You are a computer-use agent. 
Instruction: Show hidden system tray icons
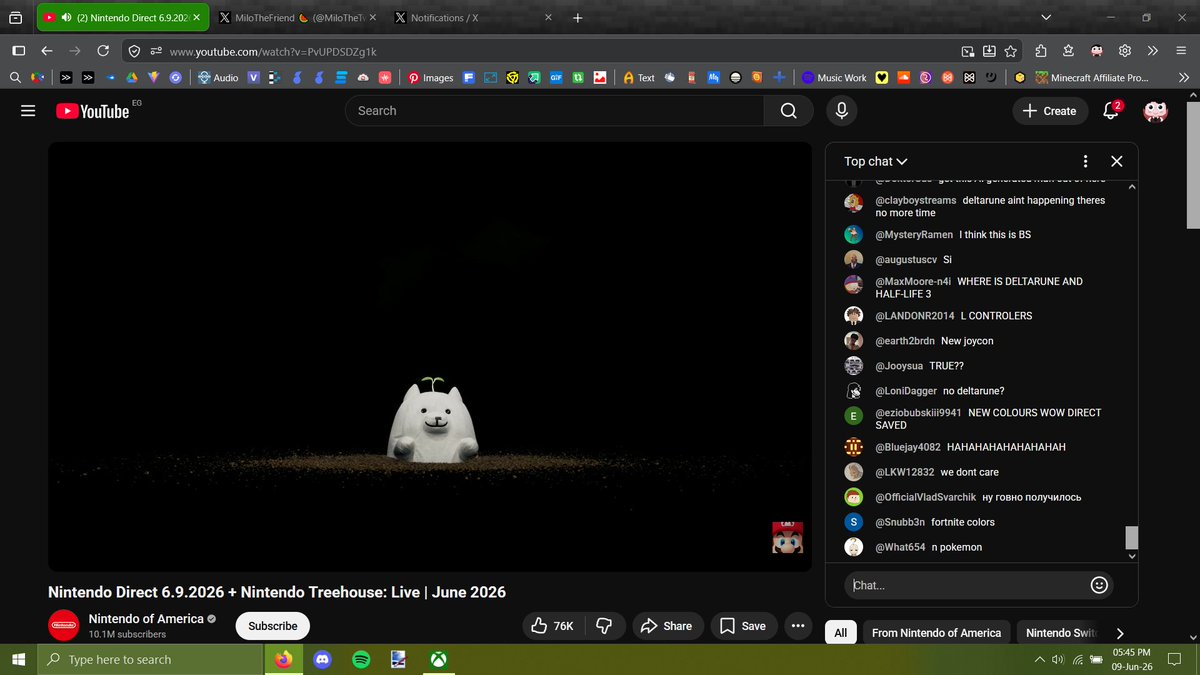(1038, 660)
